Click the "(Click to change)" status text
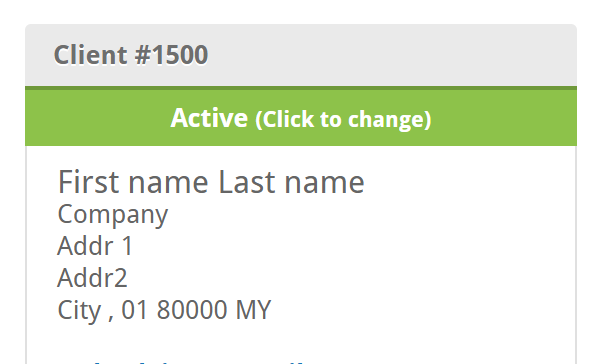Screen dimensions: 590x364 343,119
